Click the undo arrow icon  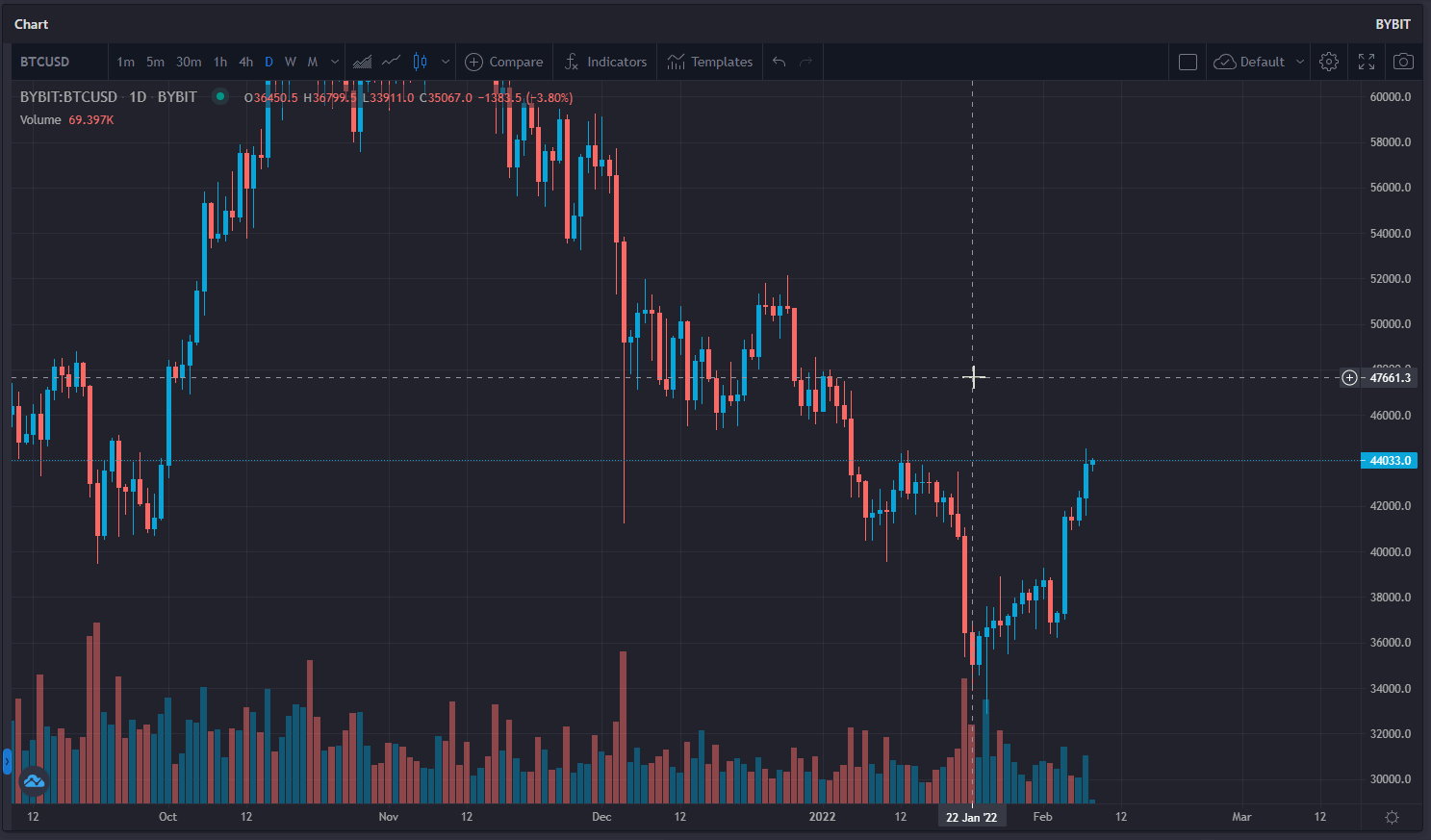[779, 62]
